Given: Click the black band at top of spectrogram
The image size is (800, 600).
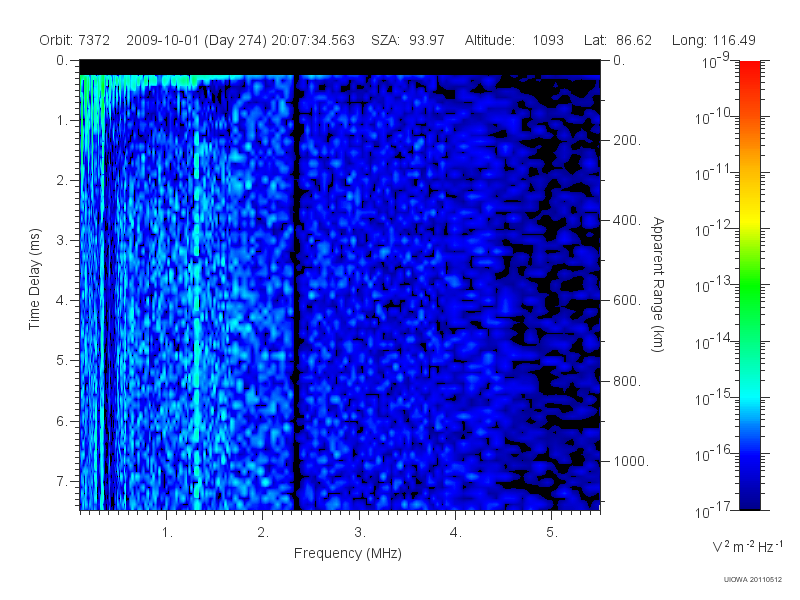Looking at the screenshot, I should (340, 67).
